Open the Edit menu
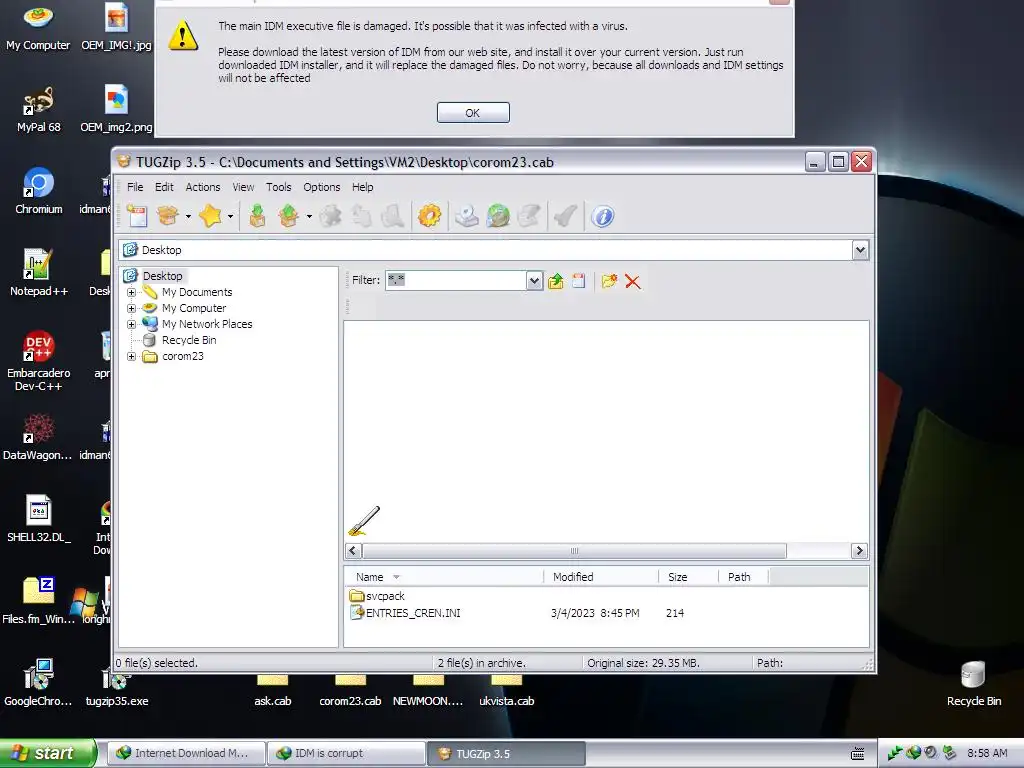Image resolution: width=1024 pixels, height=768 pixels. [x=164, y=187]
